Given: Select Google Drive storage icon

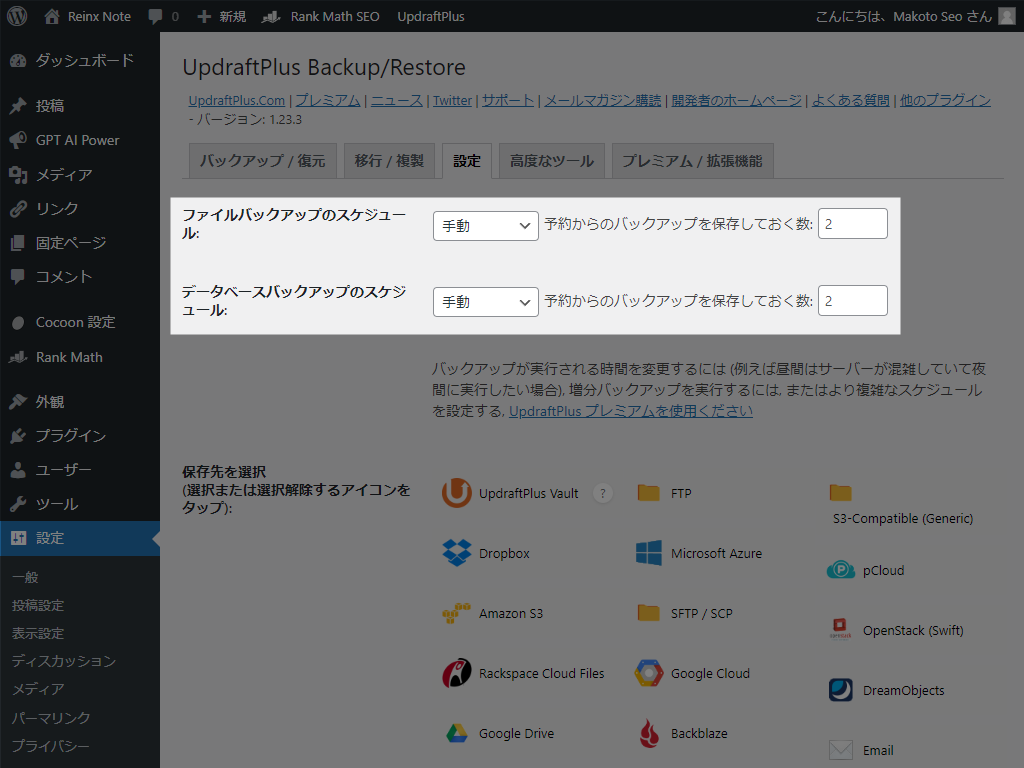Looking at the screenshot, I should (x=456, y=733).
